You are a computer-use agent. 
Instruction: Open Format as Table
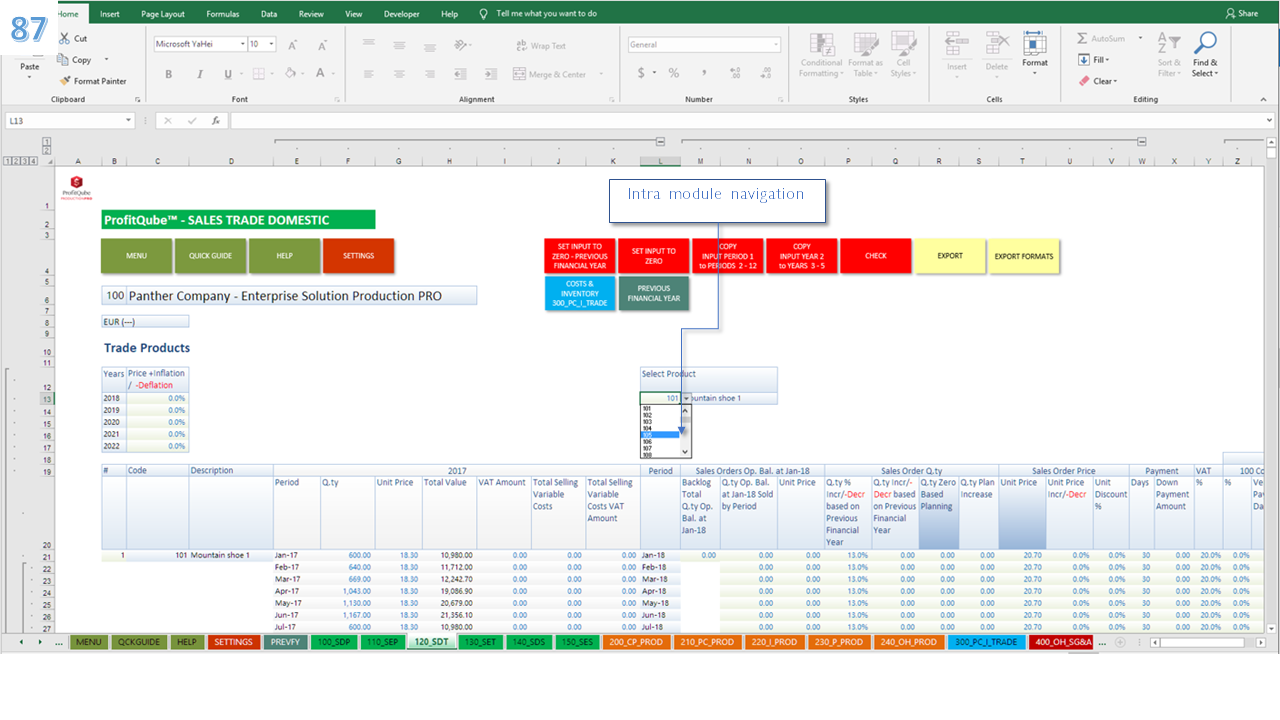[865, 55]
